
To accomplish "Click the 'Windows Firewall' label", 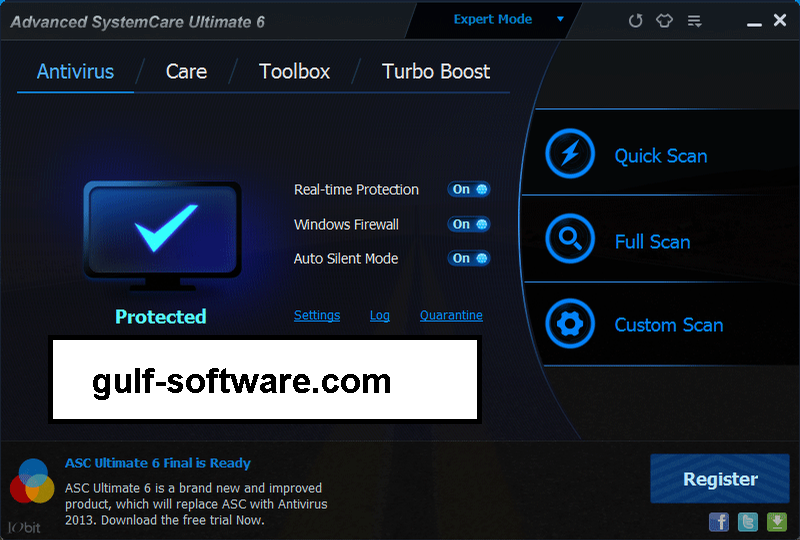I will [x=346, y=225].
